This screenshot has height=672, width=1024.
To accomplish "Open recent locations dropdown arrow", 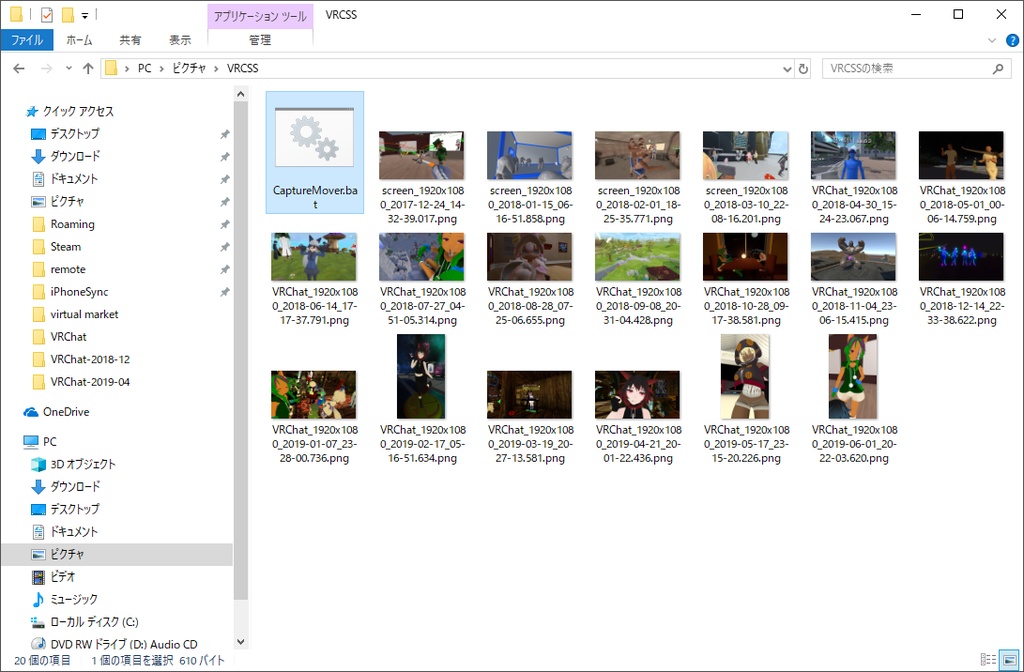I will pyautogui.click(x=69, y=69).
